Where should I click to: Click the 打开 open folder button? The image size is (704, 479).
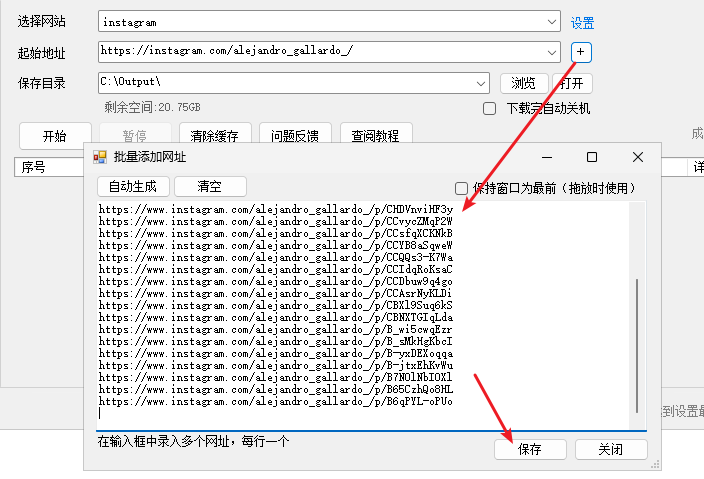pyautogui.click(x=572, y=83)
